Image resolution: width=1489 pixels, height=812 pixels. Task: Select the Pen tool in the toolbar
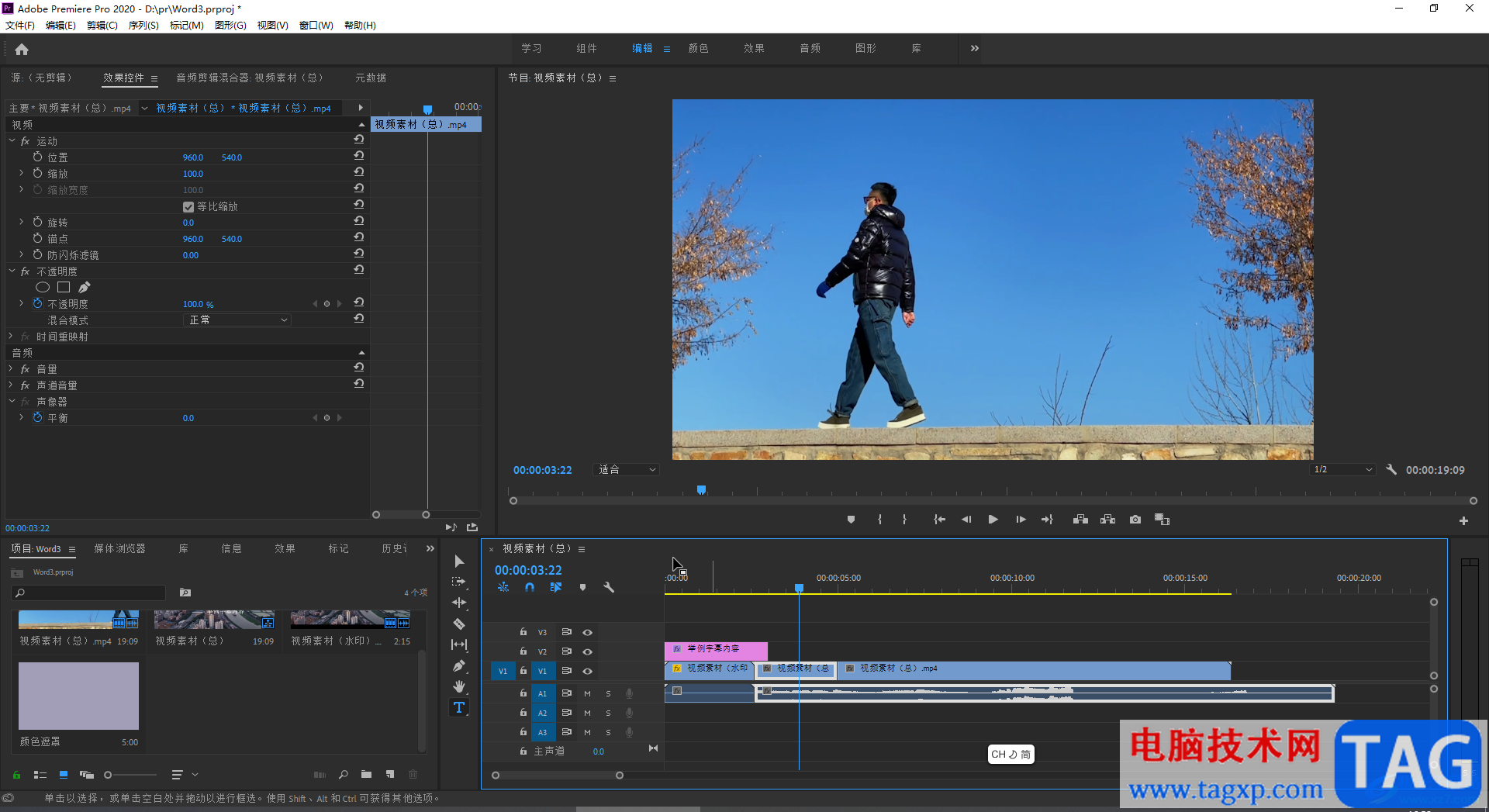[459, 665]
